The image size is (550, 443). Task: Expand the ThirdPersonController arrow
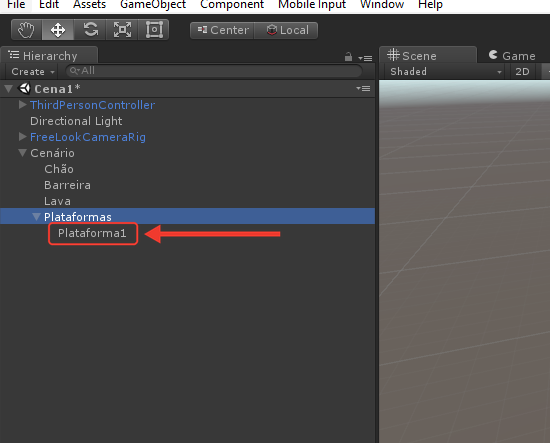(22, 105)
